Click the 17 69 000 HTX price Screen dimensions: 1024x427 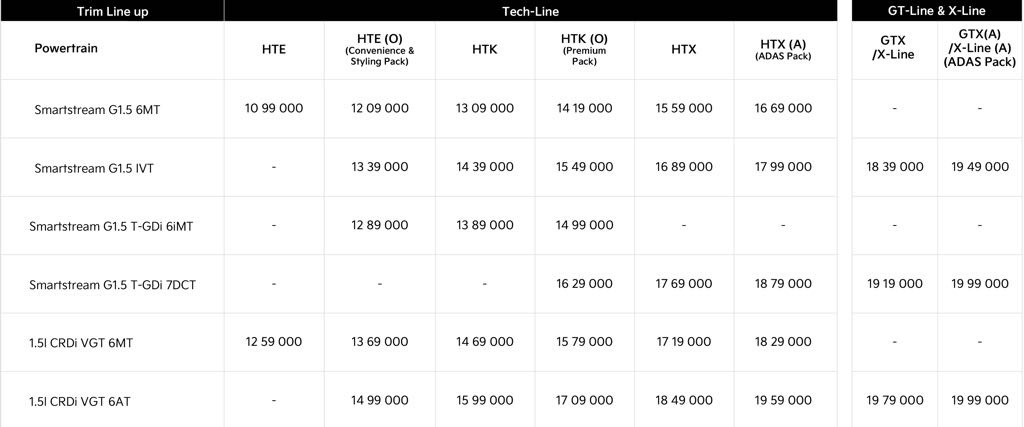coord(684,284)
